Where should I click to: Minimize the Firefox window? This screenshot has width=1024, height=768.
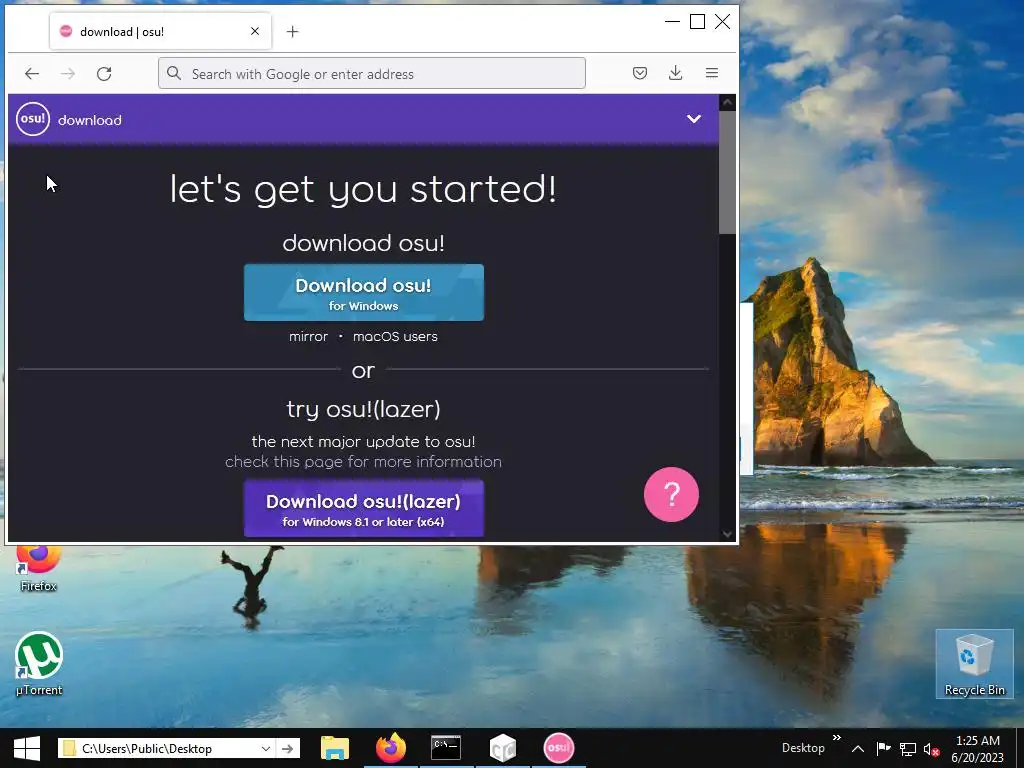pos(672,22)
